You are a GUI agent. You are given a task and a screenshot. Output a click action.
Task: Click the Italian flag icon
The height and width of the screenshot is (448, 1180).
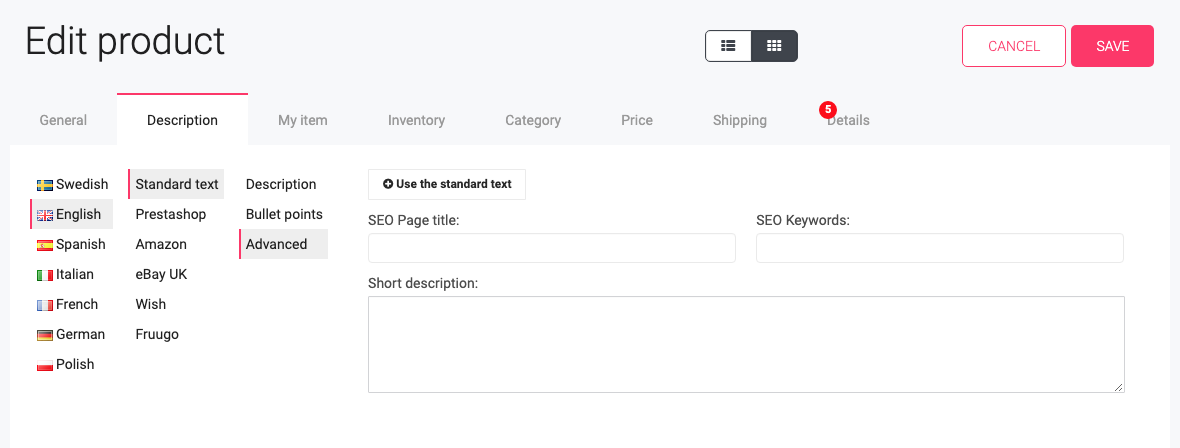tap(45, 275)
